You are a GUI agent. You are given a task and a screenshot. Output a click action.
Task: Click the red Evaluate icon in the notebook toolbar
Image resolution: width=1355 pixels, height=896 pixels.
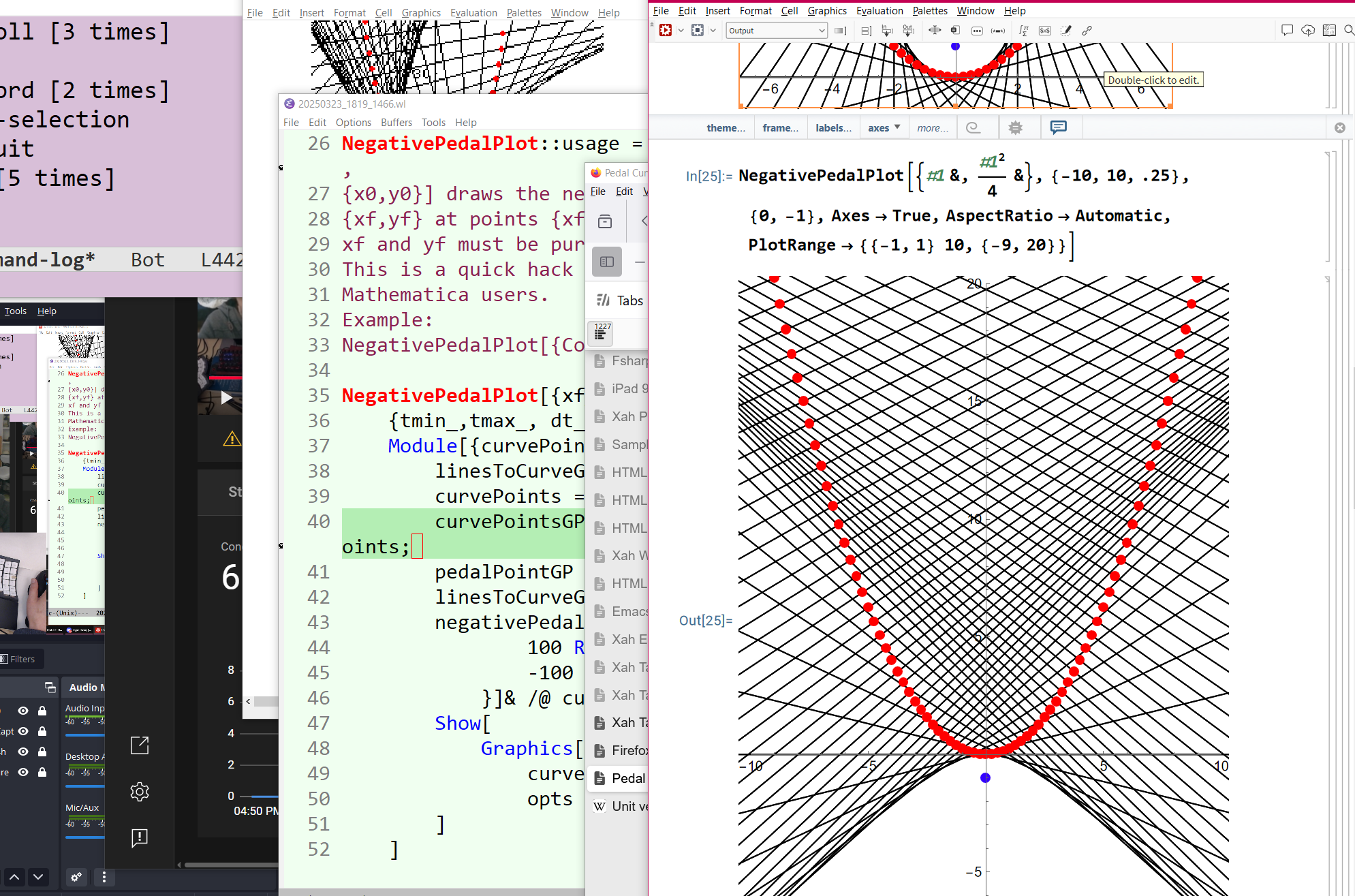pyautogui.click(x=666, y=30)
